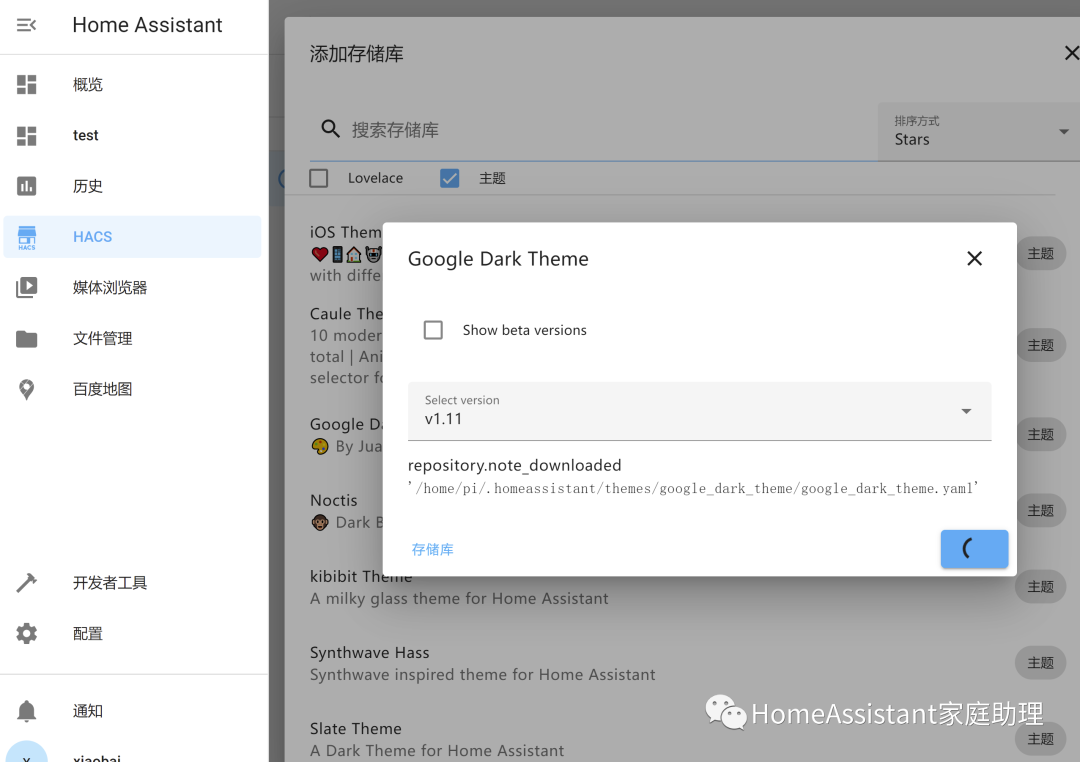Collapse the sidebar with the menu icon
The image size is (1080, 762).
[x=26, y=25]
